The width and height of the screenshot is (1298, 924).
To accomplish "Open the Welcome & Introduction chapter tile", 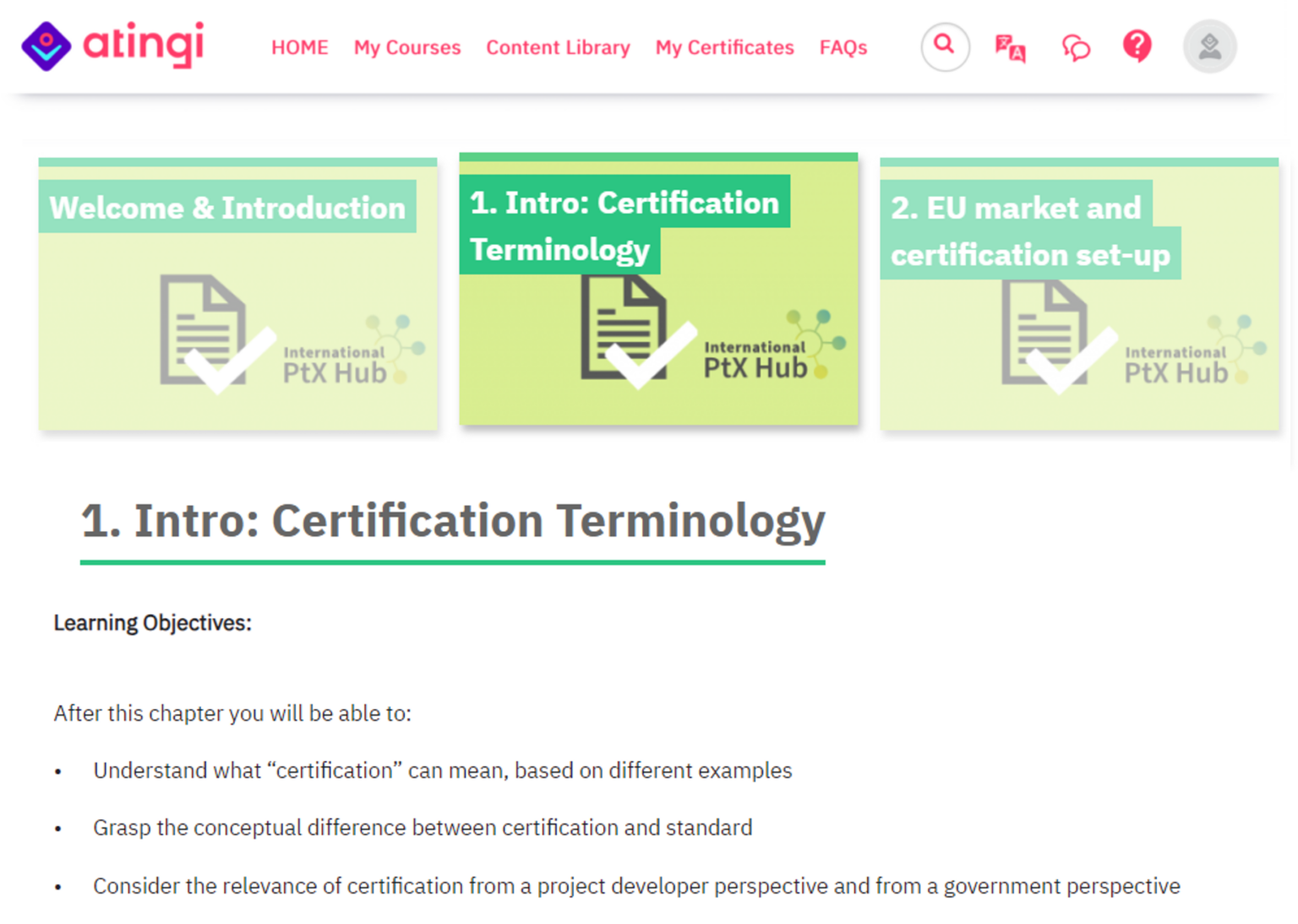I will pos(237,293).
